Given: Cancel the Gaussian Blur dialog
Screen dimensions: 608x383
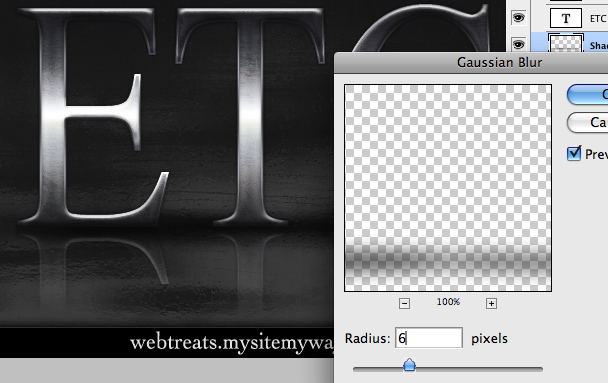Looking at the screenshot, I should point(587,122).
